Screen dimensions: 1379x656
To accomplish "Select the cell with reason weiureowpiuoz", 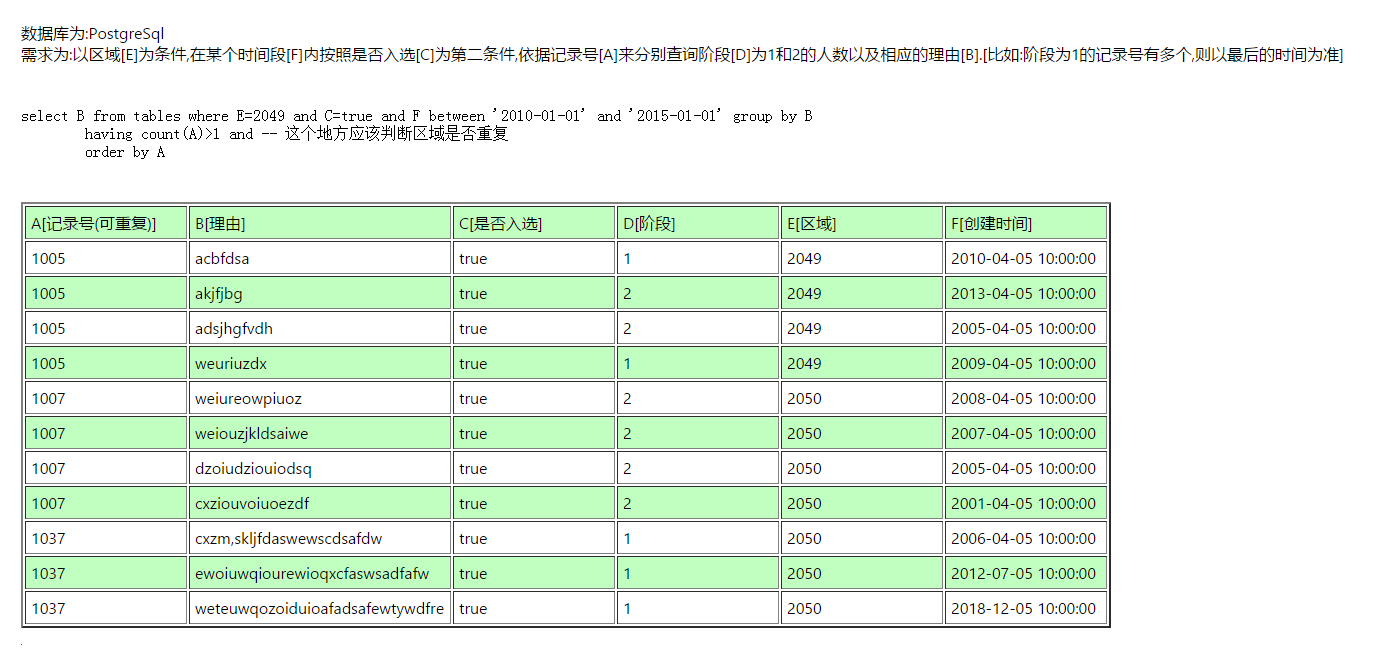I will point(320,399).
